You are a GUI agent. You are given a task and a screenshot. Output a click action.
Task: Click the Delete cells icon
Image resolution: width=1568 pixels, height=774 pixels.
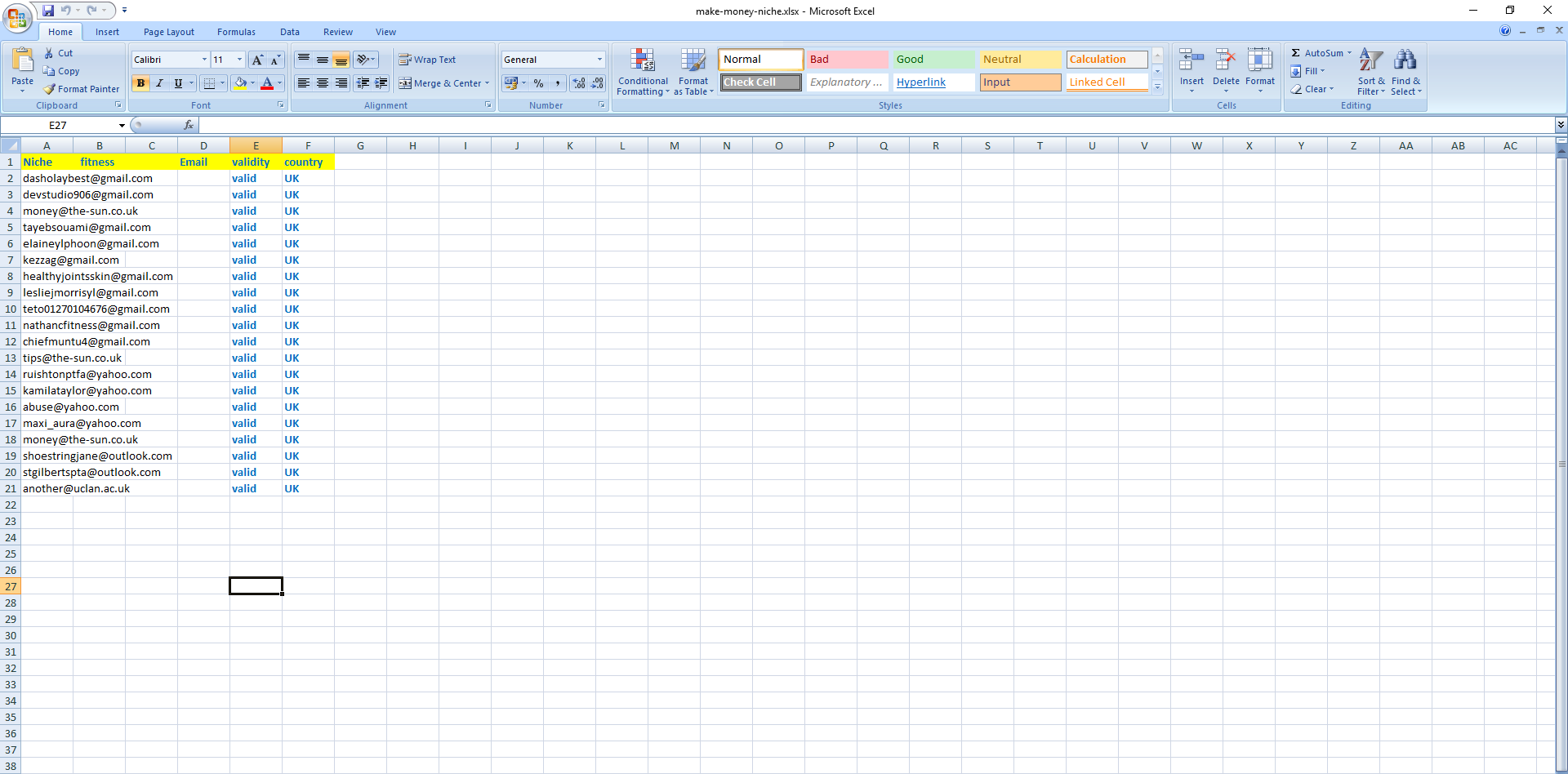point(1225,65)
